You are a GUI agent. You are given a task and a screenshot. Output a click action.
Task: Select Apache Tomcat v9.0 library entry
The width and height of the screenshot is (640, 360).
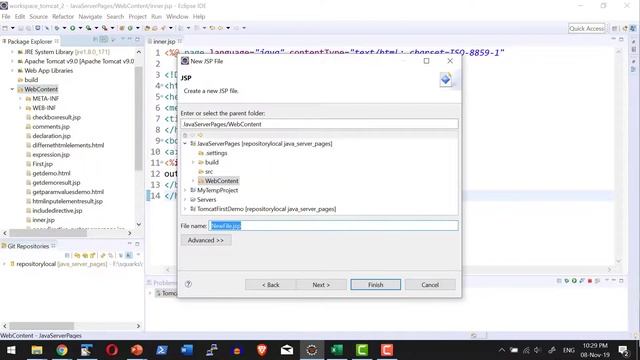(76, 61)
